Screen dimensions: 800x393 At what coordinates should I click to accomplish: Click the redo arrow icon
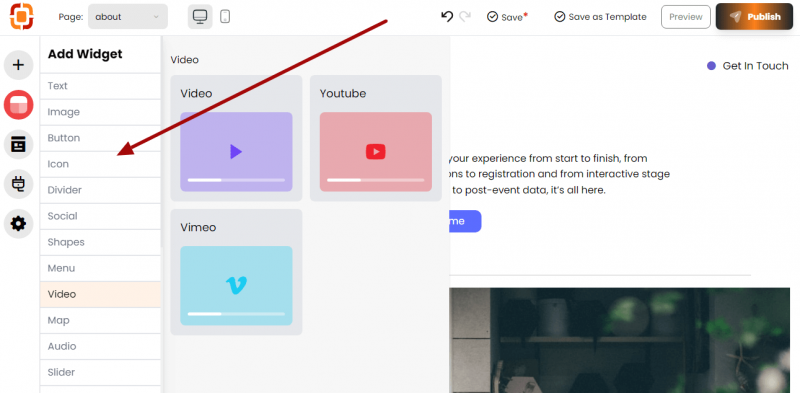pos(464,16)
